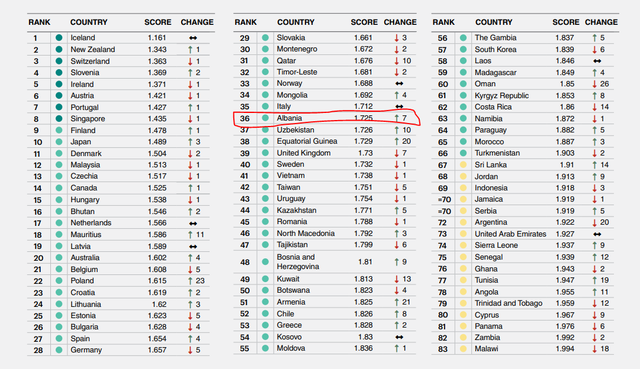Click the first table's RANK header
640x369 pixels.
39,22
